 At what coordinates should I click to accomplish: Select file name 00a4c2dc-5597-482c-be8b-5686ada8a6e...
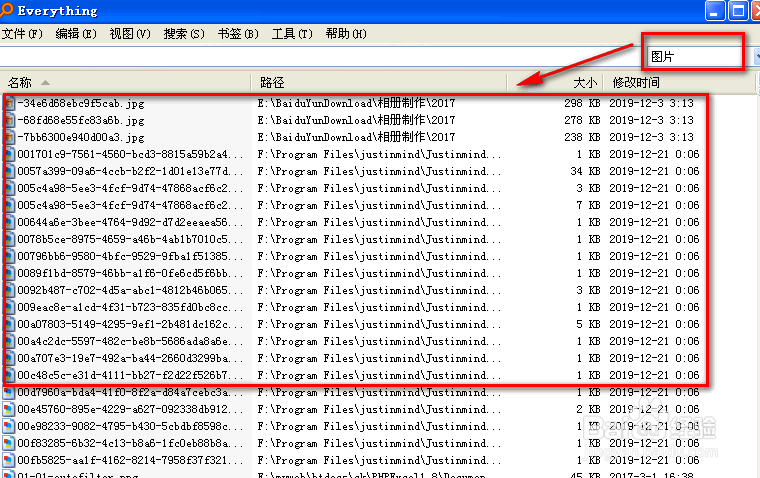(130, 341)
